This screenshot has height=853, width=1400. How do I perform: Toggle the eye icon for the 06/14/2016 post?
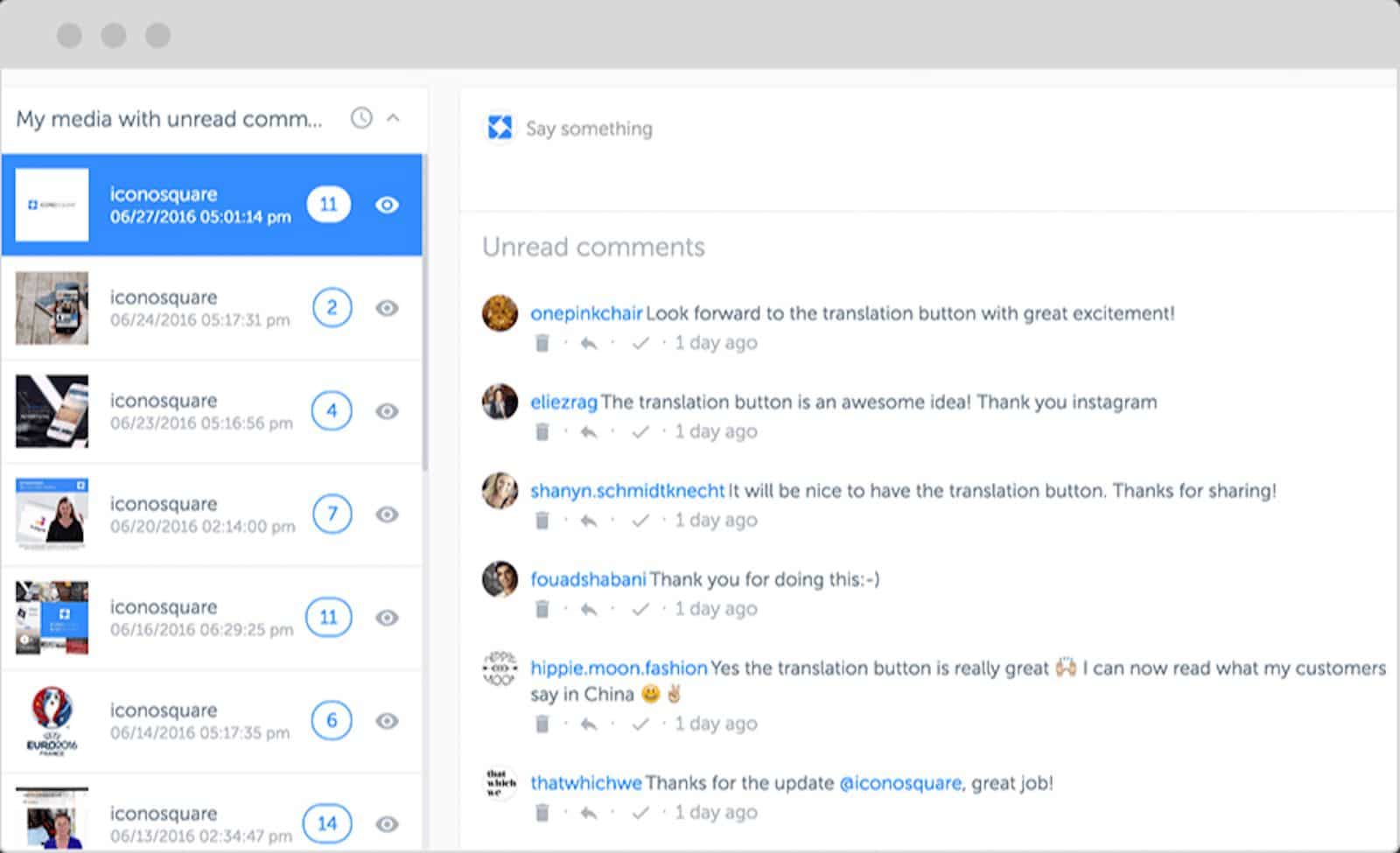(387, 721)
